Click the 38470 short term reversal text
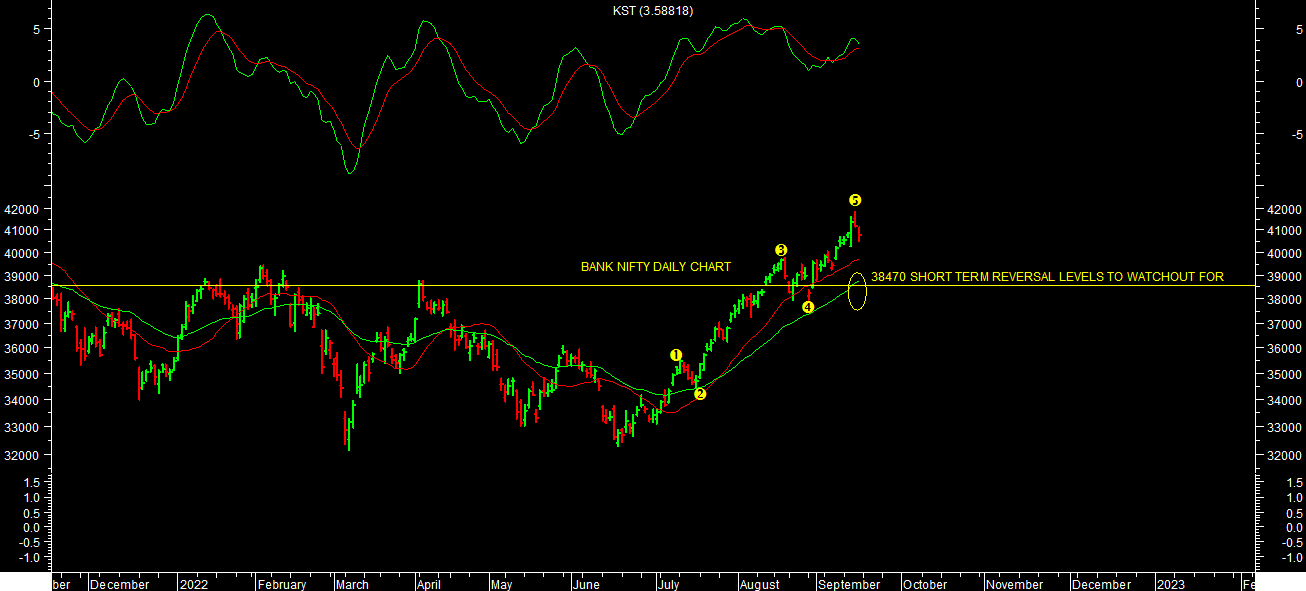 point(1047,277)
